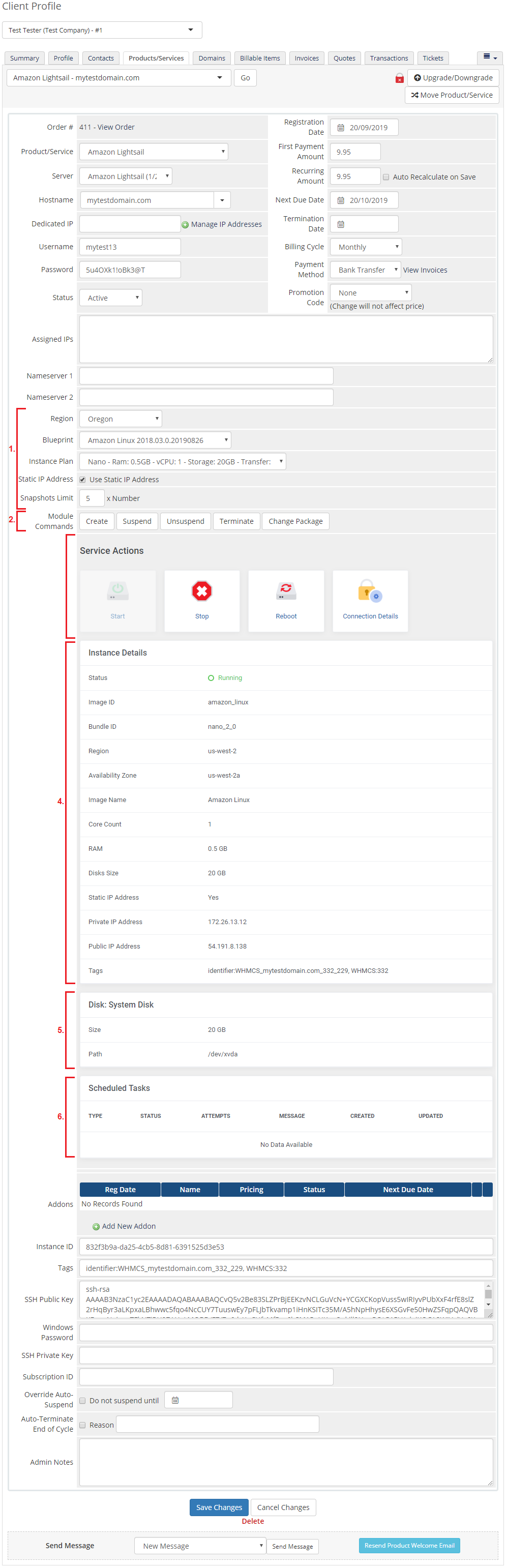Click the red Delete link
The width and height of the screenshot is (507, 1568).
click(253, 1521)
